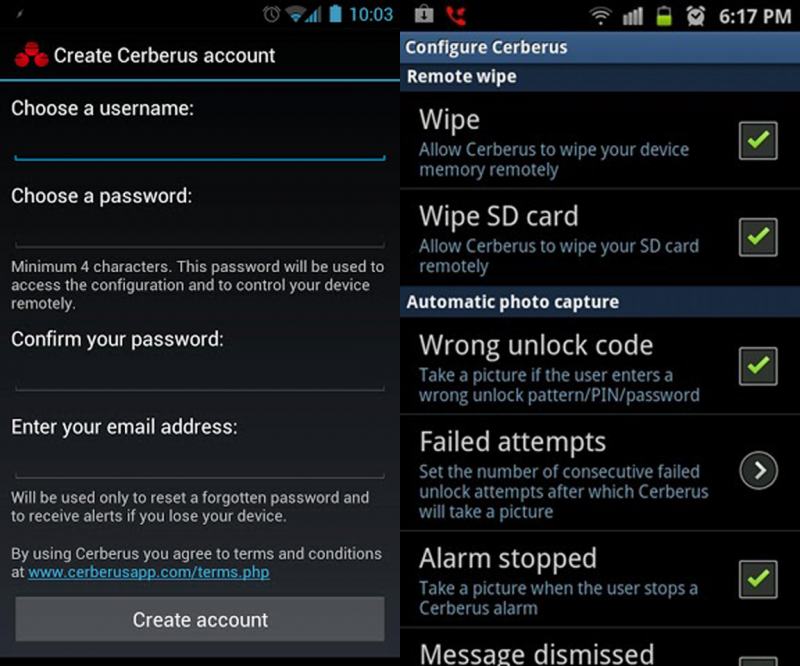Open Failed attempts arrow chevron
The height and width of the screenshot is (666, 800).
[759, 471]
